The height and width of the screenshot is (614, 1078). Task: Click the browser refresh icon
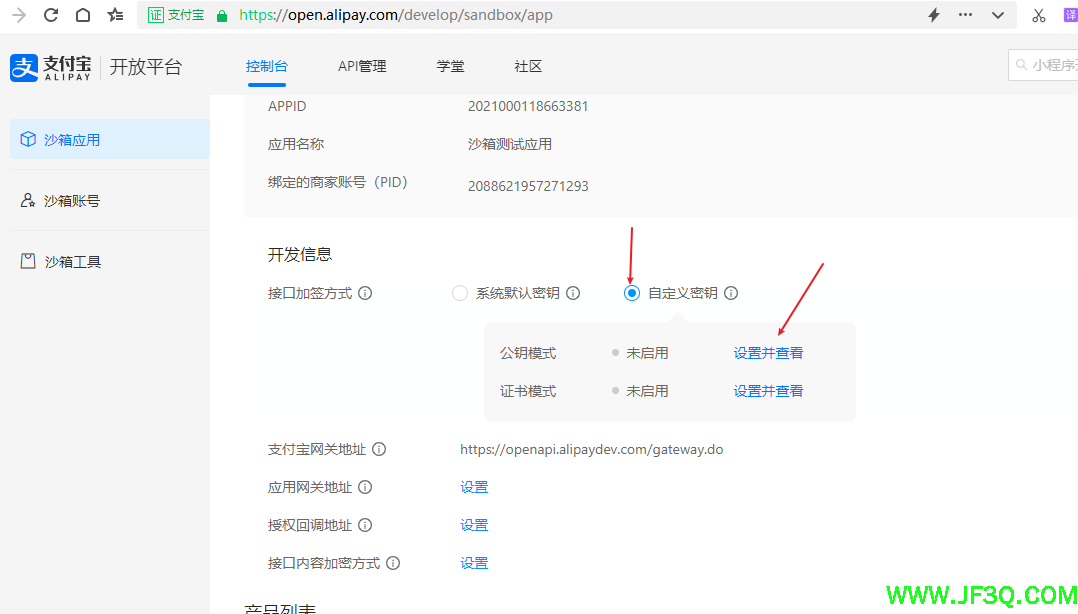point(51,15)
